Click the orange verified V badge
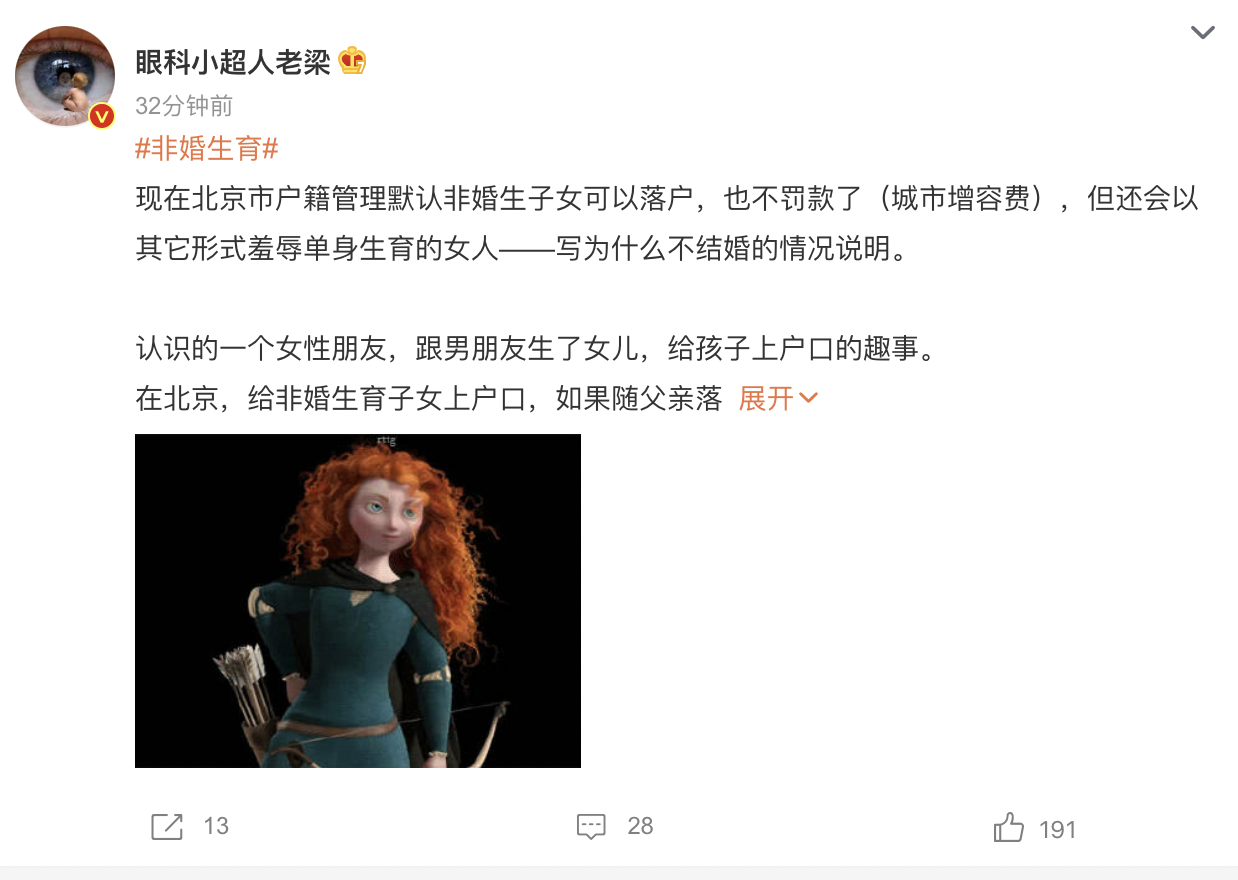The height and width of the screenshot is (880, 1238). tap(102, 116)
